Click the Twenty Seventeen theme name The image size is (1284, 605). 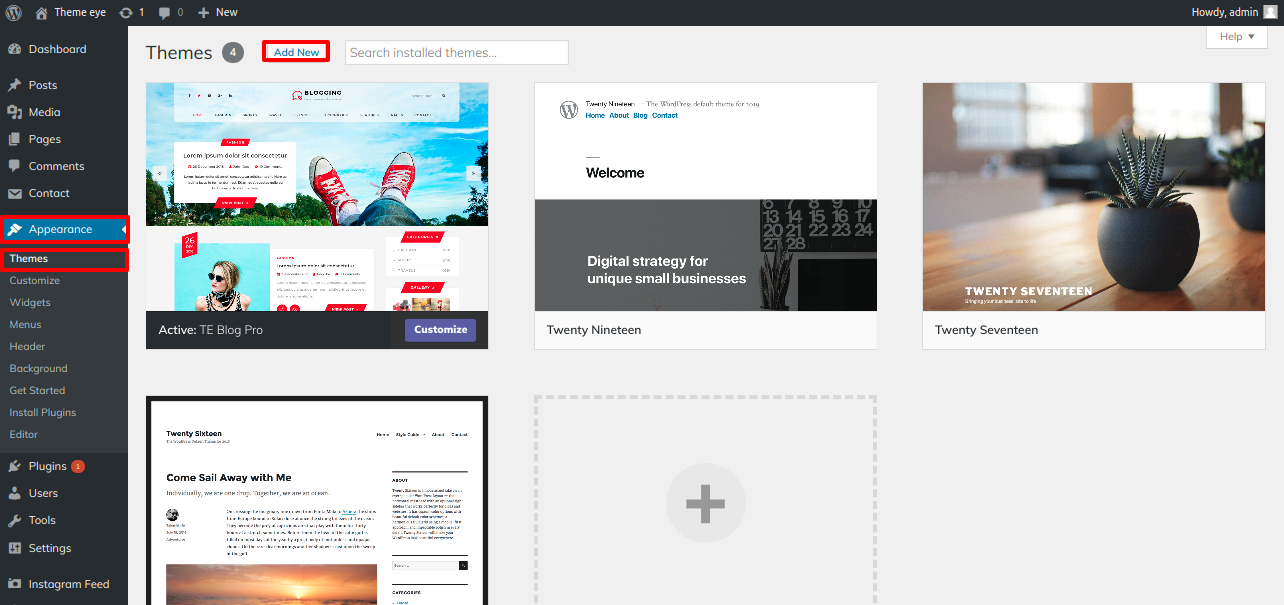[986, 330]
